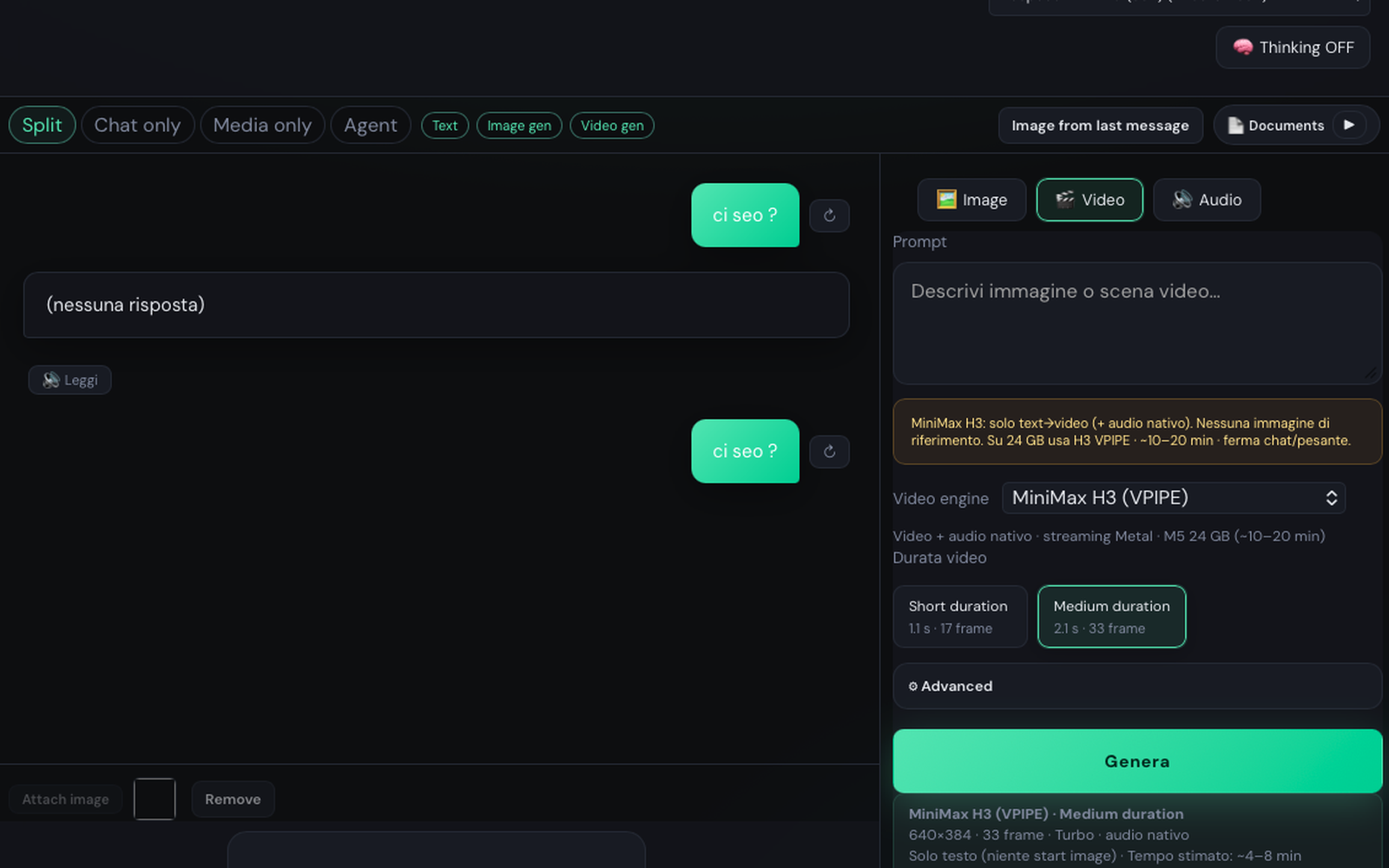Screen dimensions: 1389x868
Task: Click the 'MiniMax H3 (VPIPE) · Medium duration' summary
Action: (1046, 814)
